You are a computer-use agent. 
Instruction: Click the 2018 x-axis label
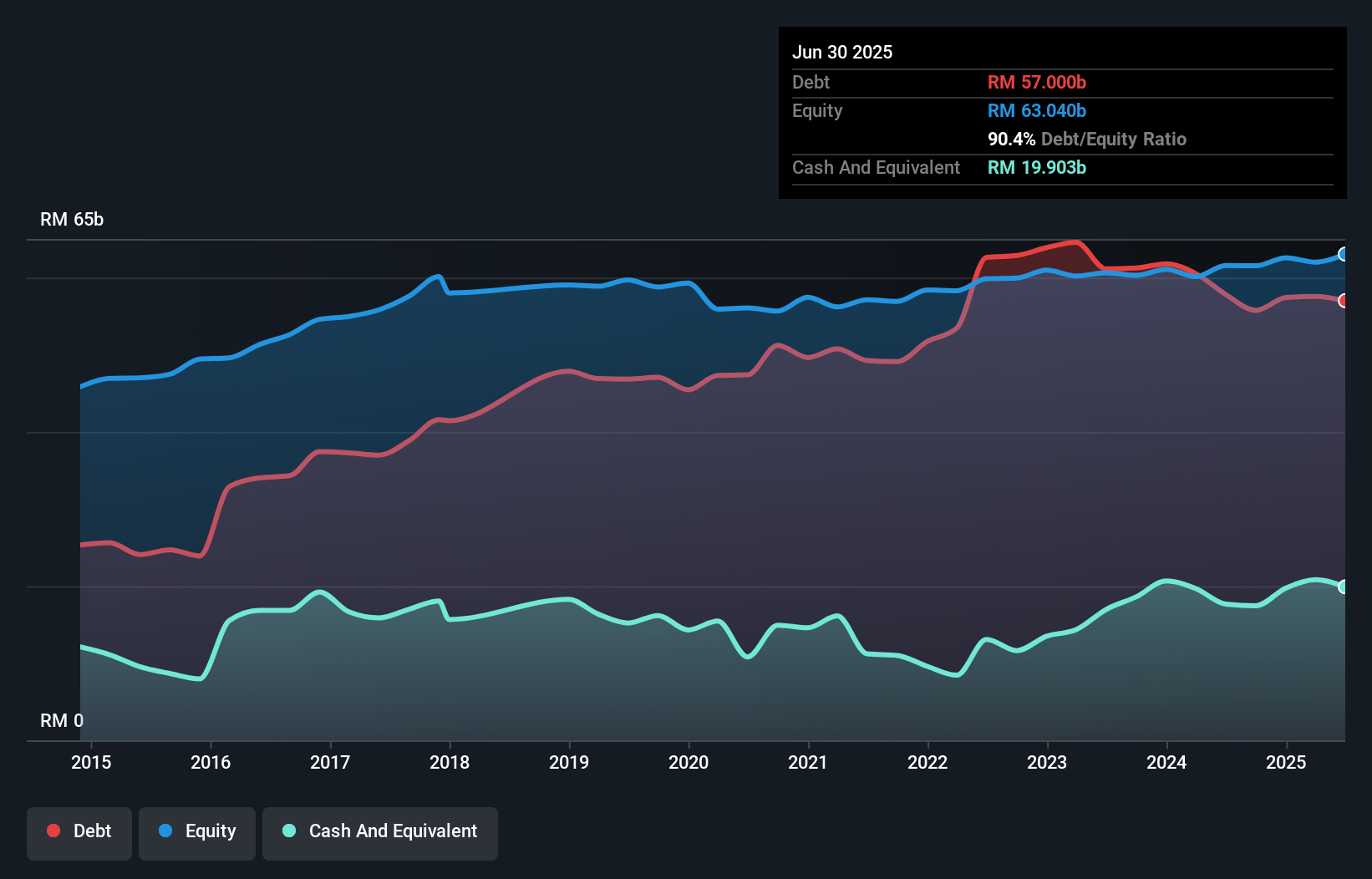point(450,762)
